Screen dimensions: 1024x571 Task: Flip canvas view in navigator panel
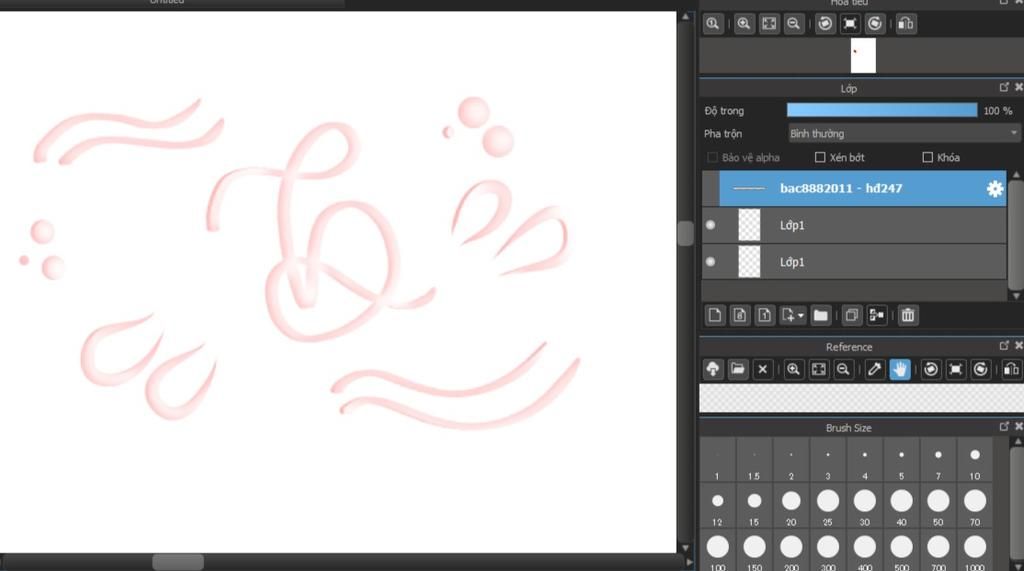pos(906,24)
